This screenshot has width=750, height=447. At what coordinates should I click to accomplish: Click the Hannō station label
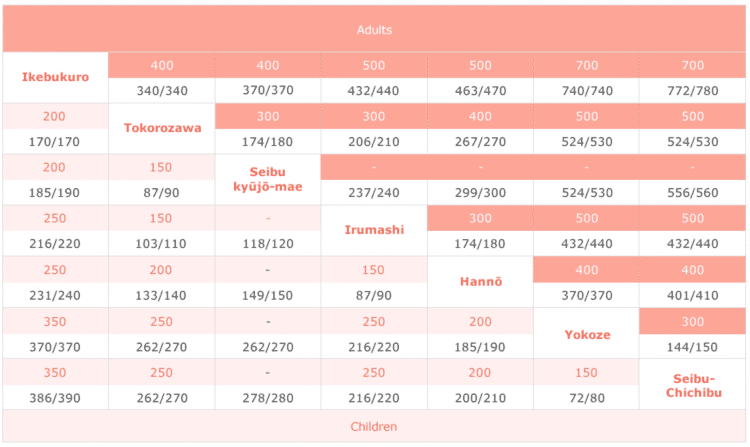[481, 282]
